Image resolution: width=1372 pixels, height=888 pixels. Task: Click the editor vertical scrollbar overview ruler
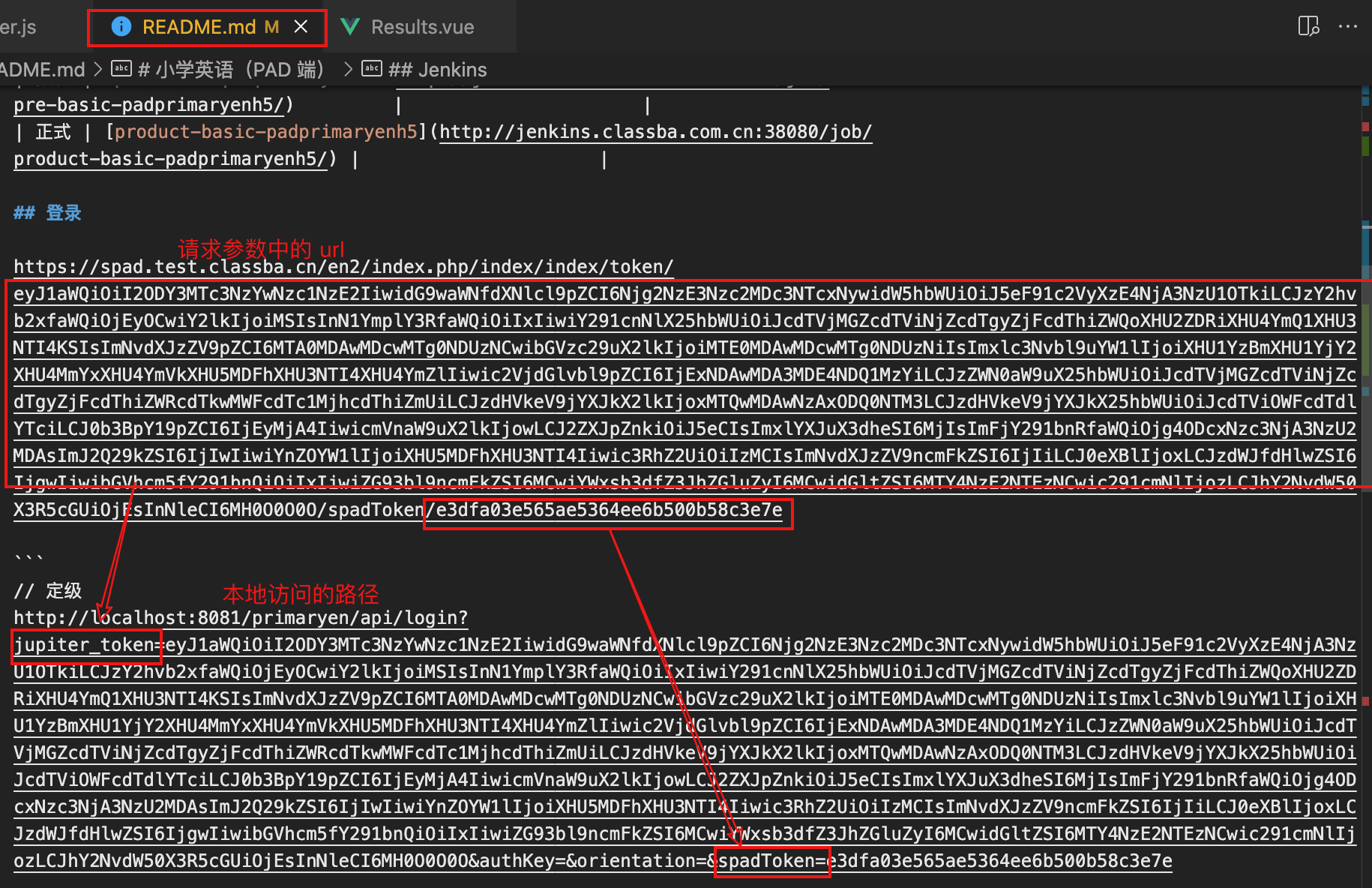(x=1366, y=487)
